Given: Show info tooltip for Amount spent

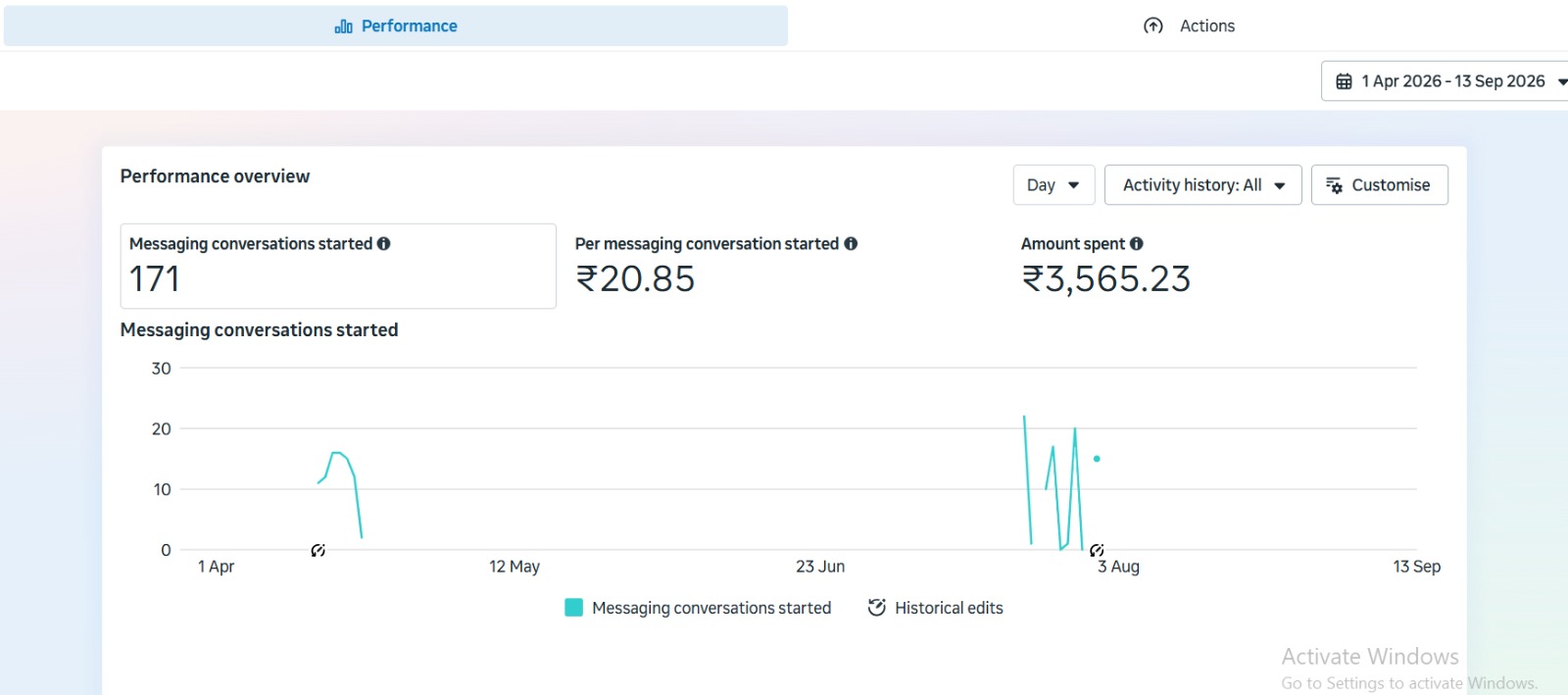Looking at the screenshot, I should (x=1136, y=244).
